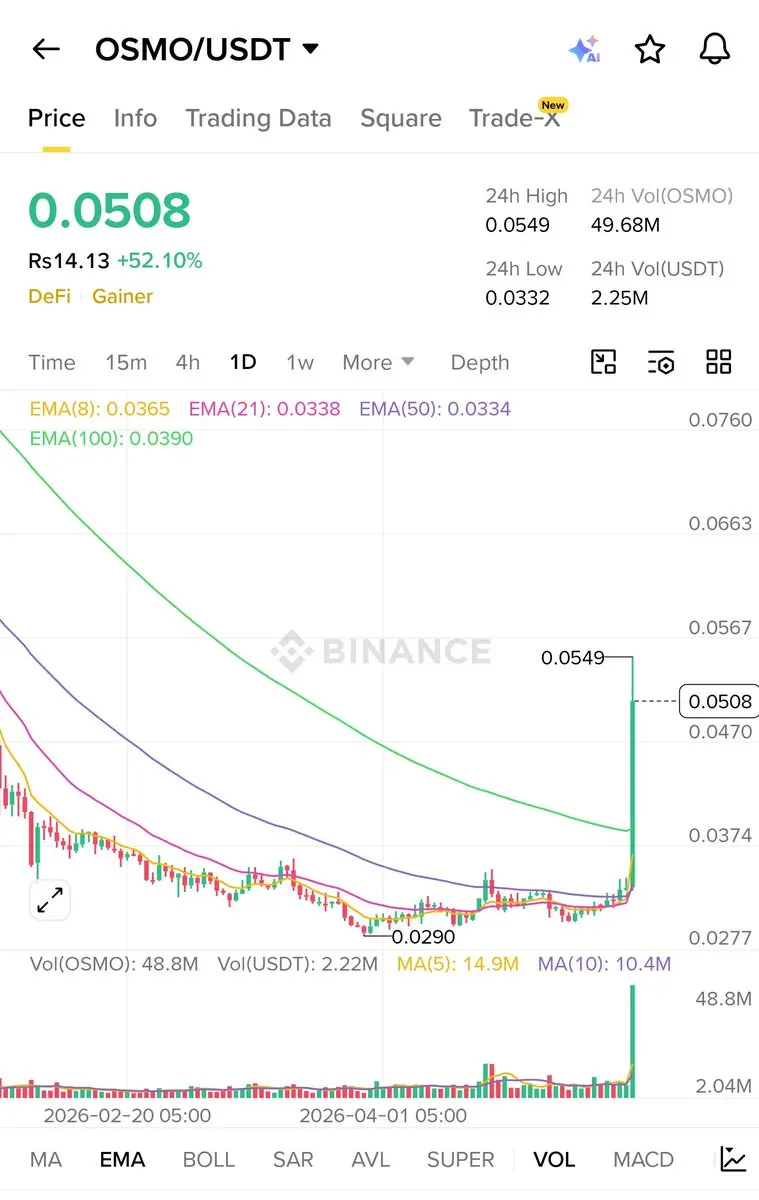The width and height of the screenshot is (759, 1200).
Task: Tap the EMA(100): 0.0390 legend
Action: 111,438
